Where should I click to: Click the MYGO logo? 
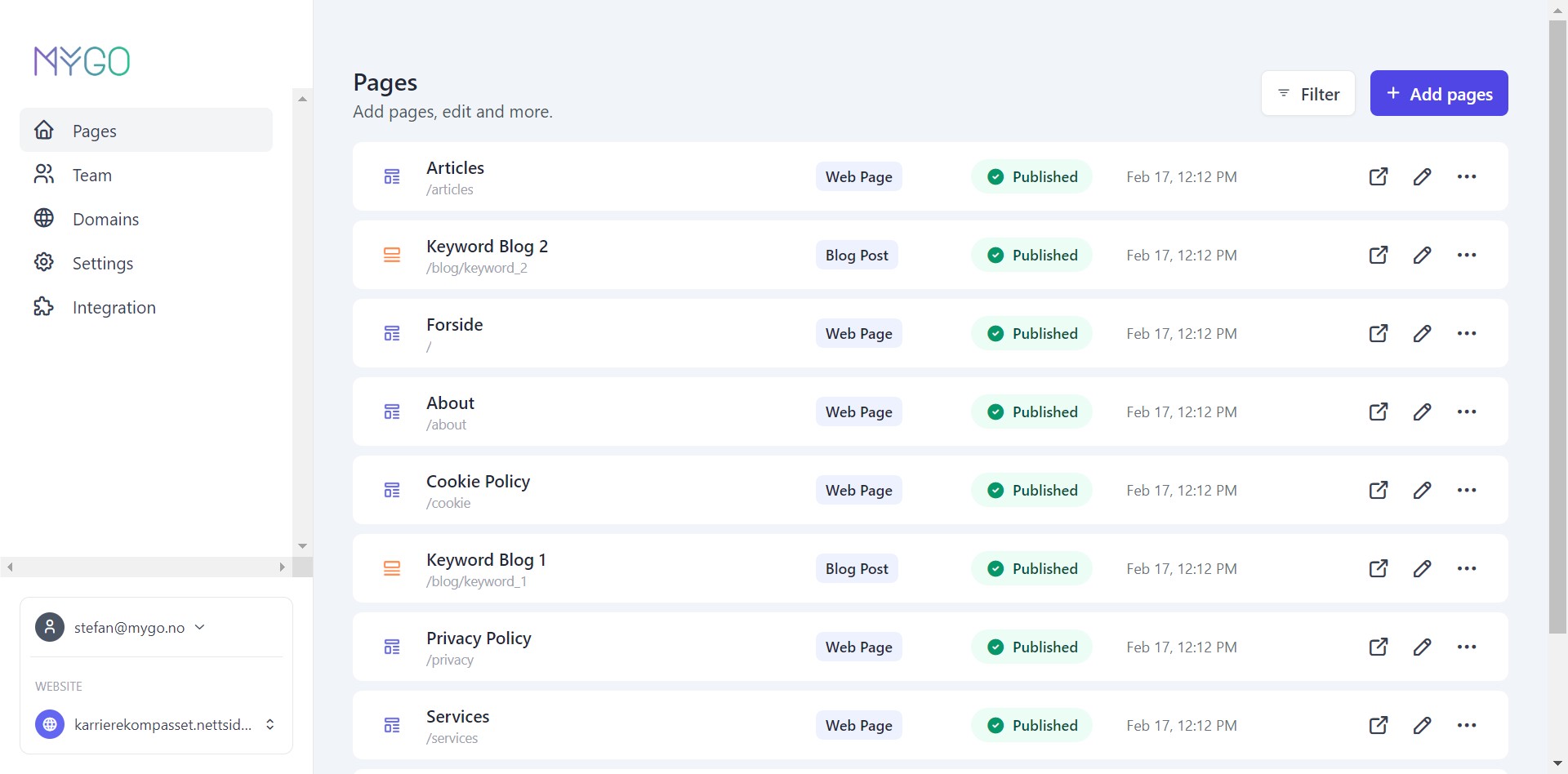tap(82, 61)
